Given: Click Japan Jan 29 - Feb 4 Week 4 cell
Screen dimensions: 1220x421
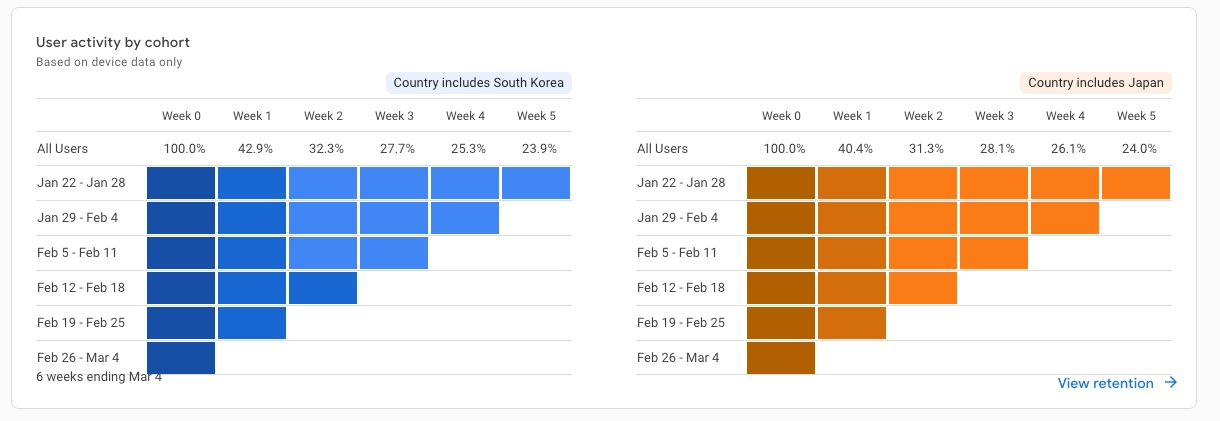Looking at the screenshot, I should click(x=1065, y=218).
